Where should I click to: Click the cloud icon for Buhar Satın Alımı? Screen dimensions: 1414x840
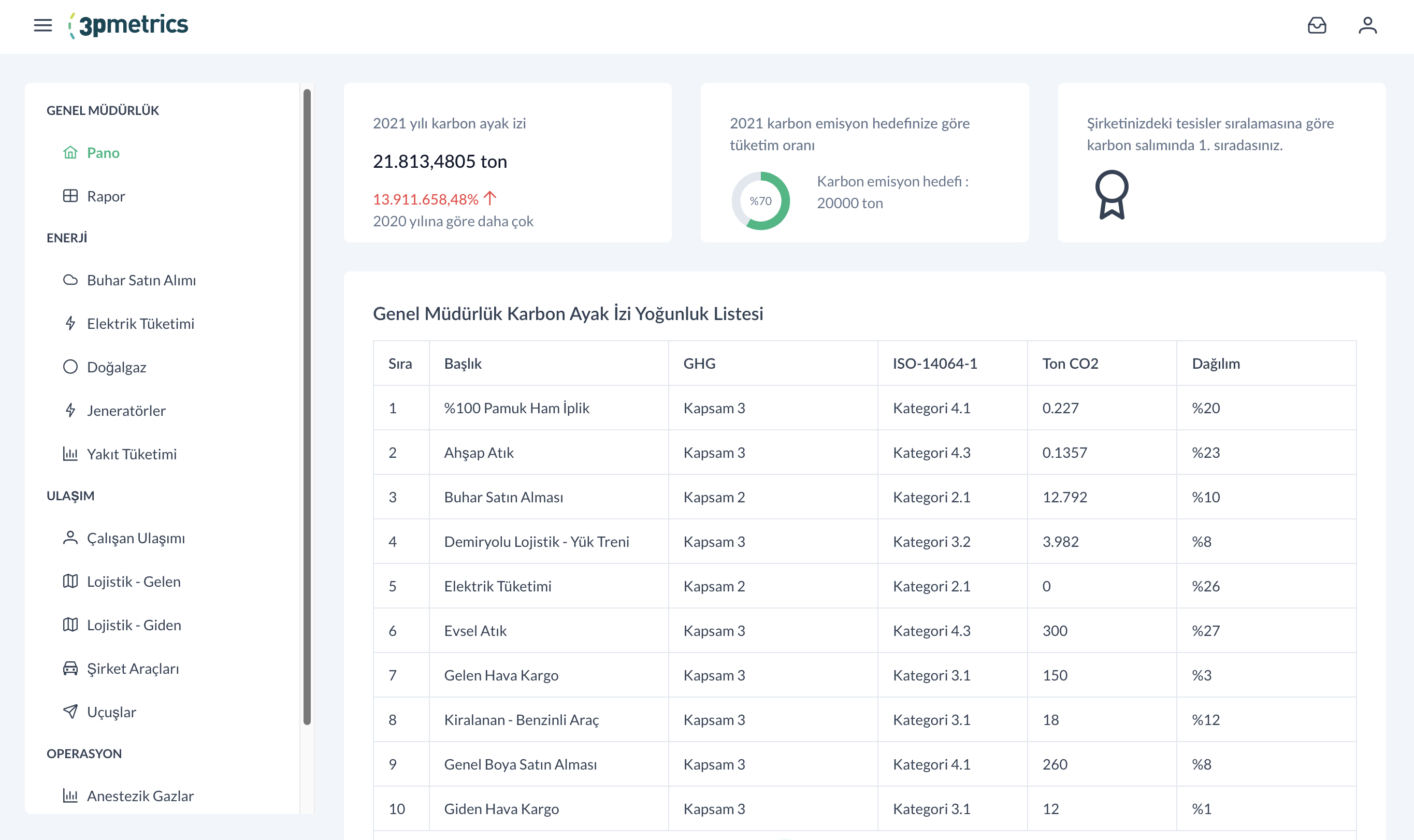click(x=70, y=280)
